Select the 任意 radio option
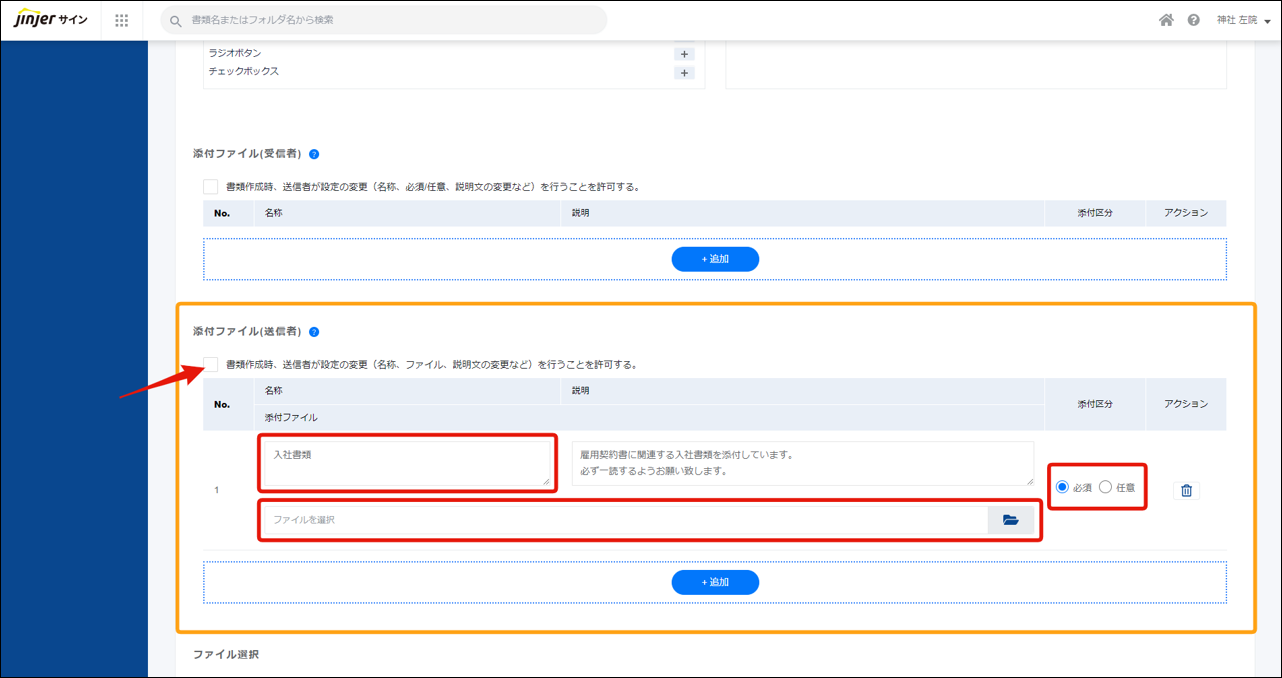This screenshot has width=1282, height=678. [1105, 487]
